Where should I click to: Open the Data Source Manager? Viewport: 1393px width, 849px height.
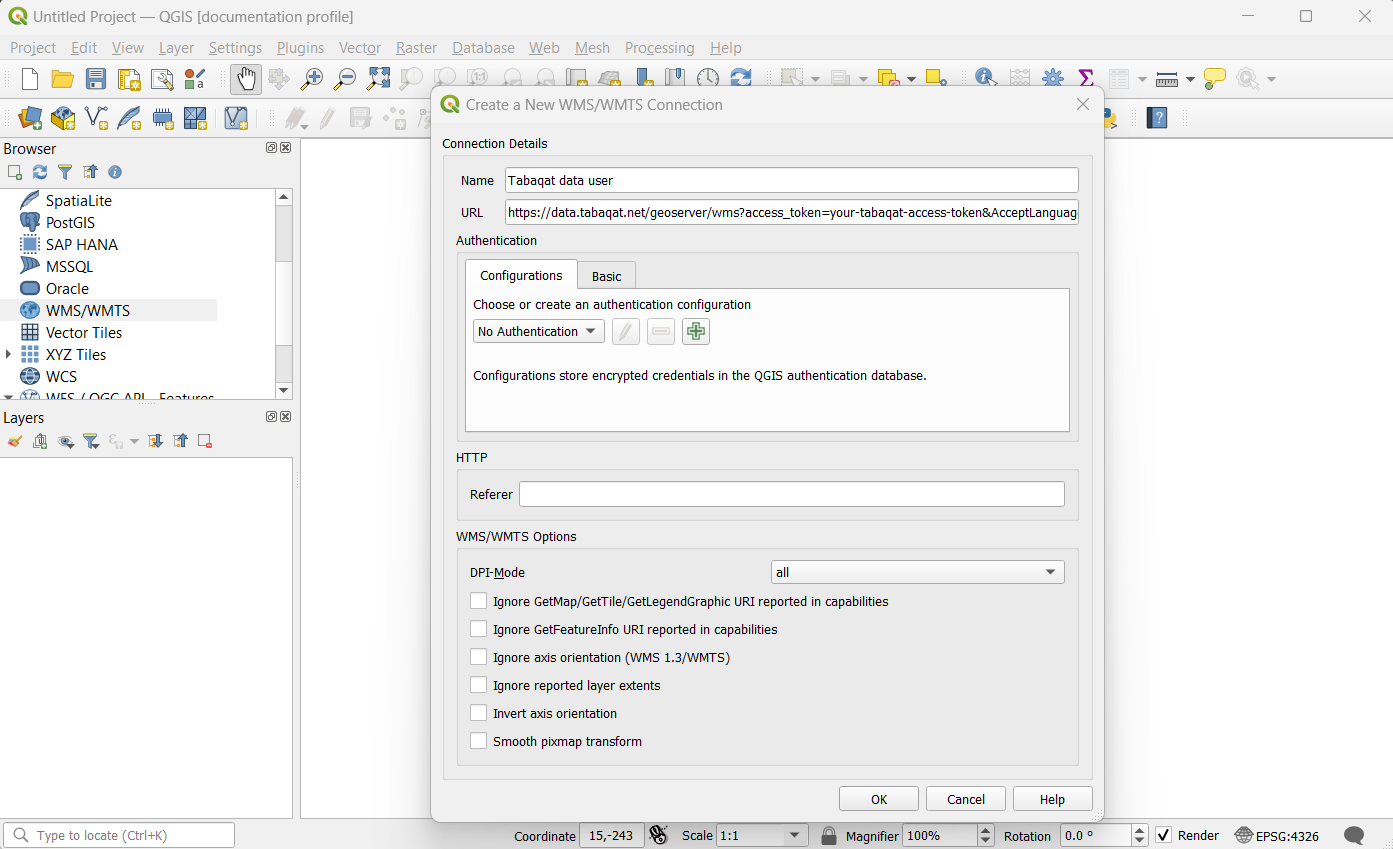pos(29,118)
